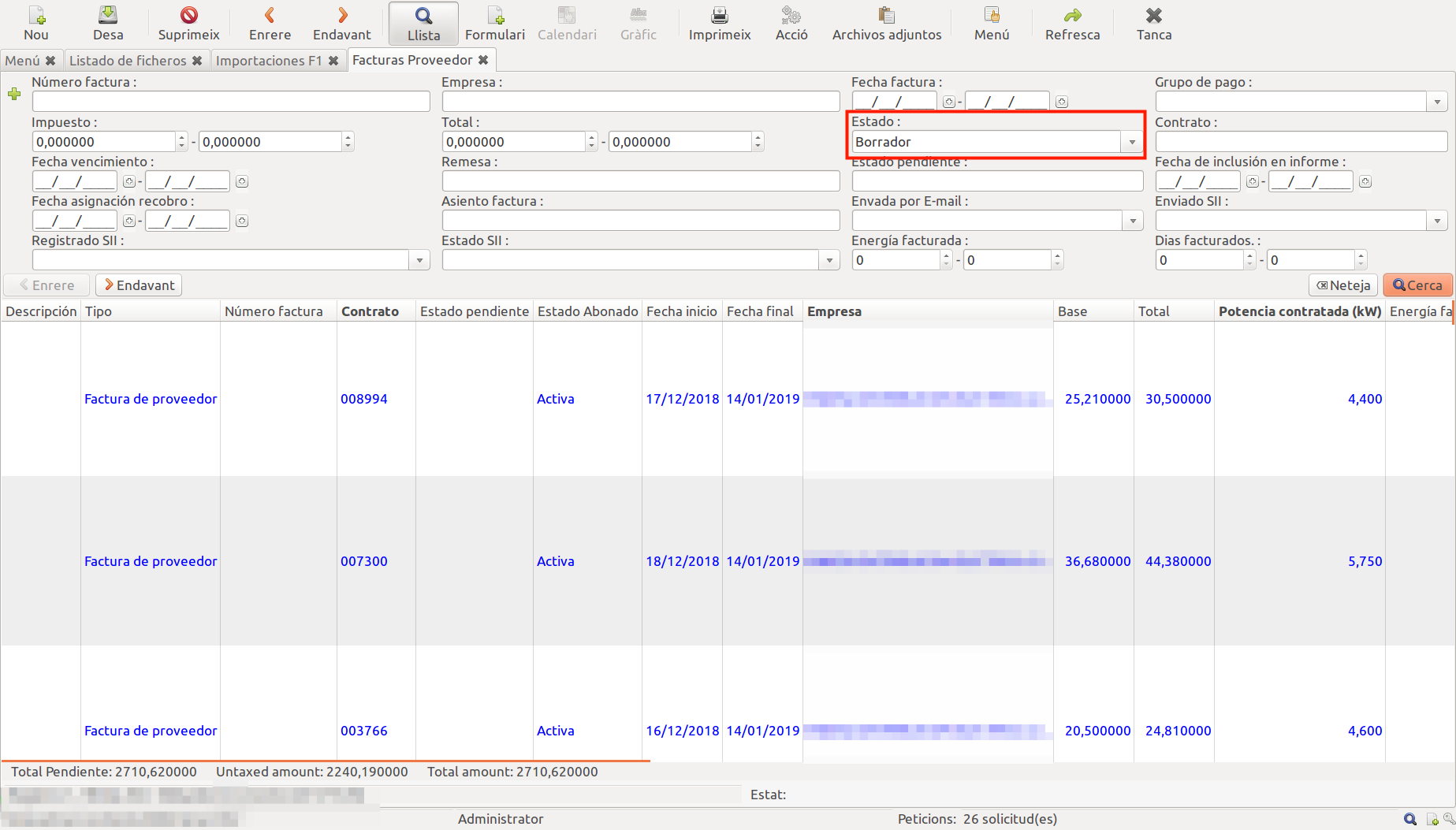This screenshot has width=1456, height=830.
Task: Click total value 44,380000
Action: click(x=1178, y=561)
